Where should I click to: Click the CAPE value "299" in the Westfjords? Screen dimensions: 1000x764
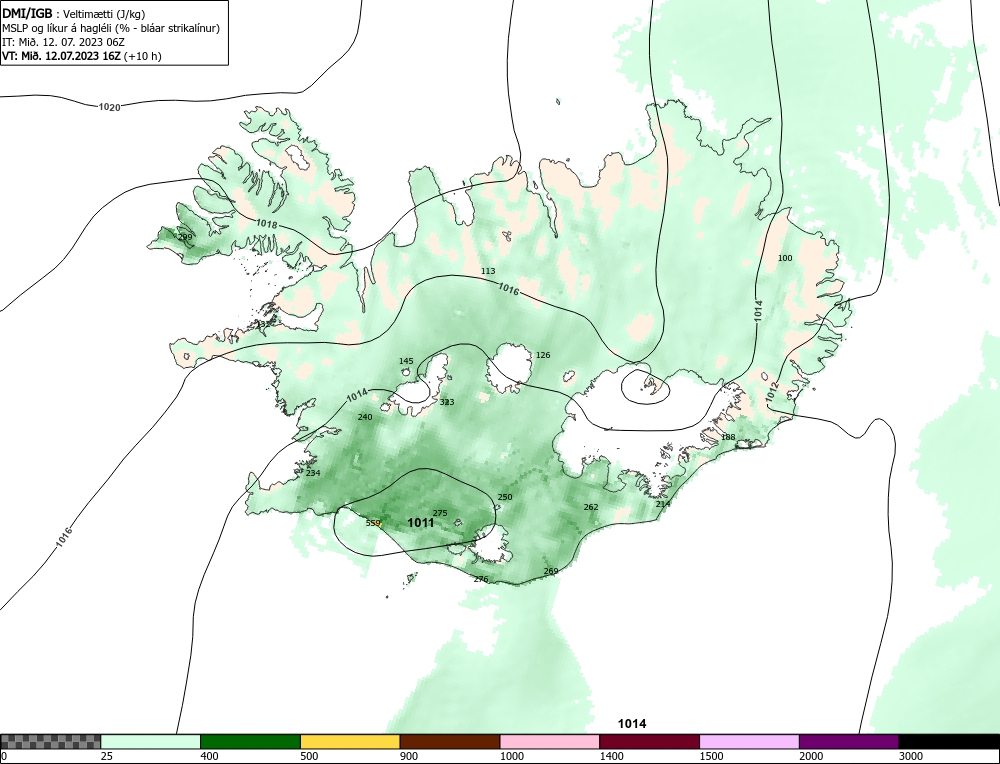tap(185, 237)
